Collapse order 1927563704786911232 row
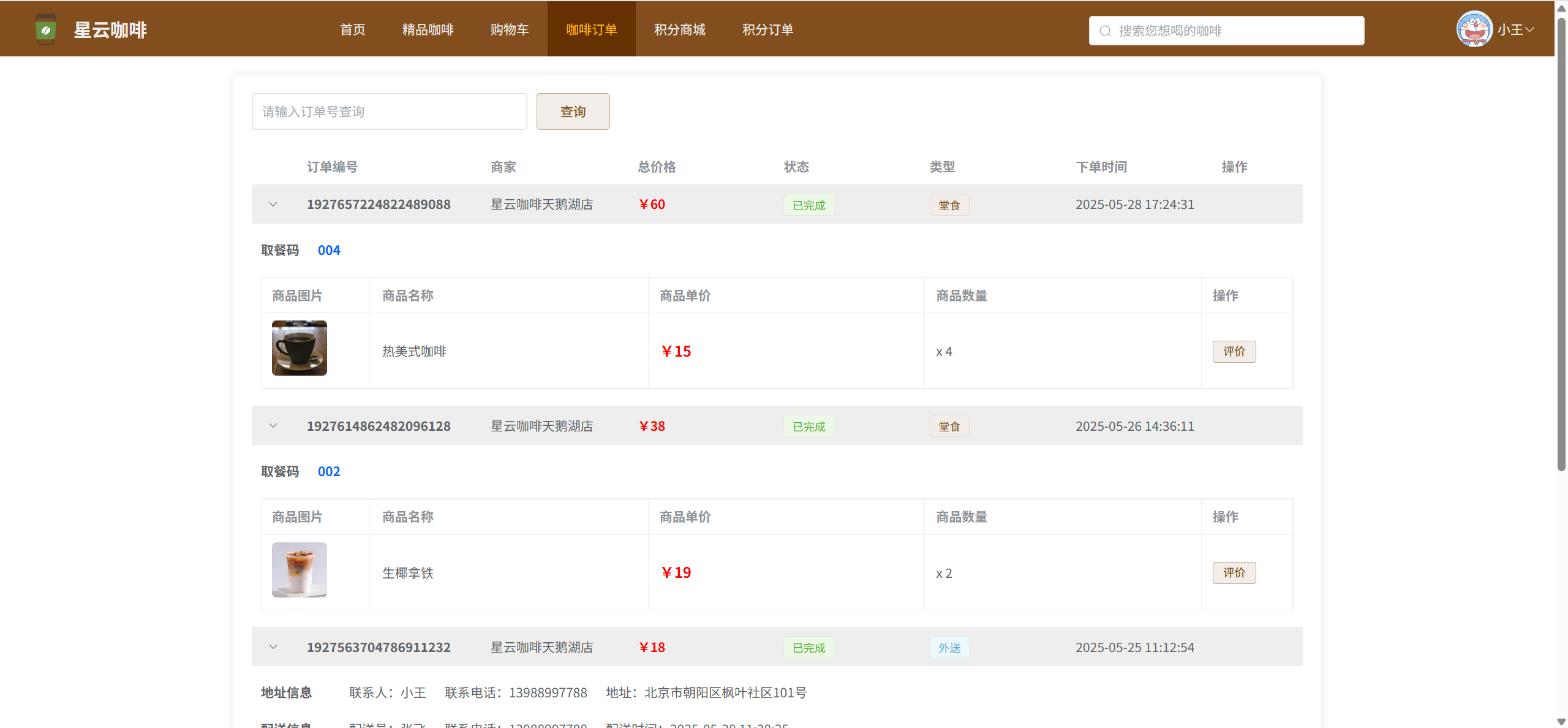This screenshot has width=1568, height=728. click(x=273, y=647)
